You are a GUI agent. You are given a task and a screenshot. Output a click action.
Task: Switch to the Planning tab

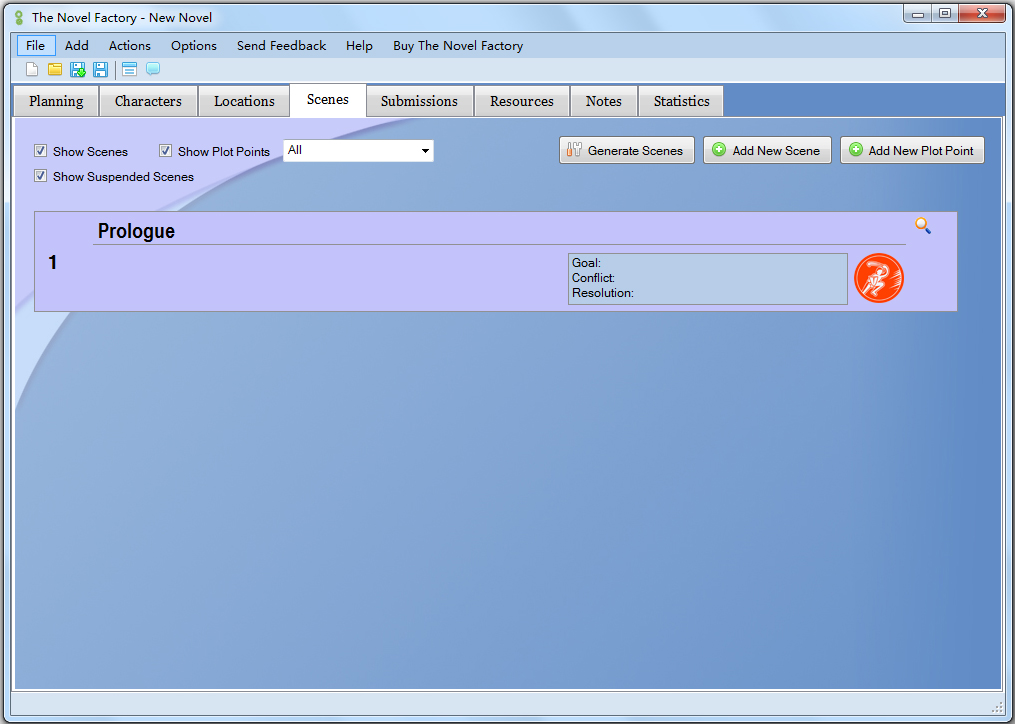pyautogui.click(x=56, y=101)
